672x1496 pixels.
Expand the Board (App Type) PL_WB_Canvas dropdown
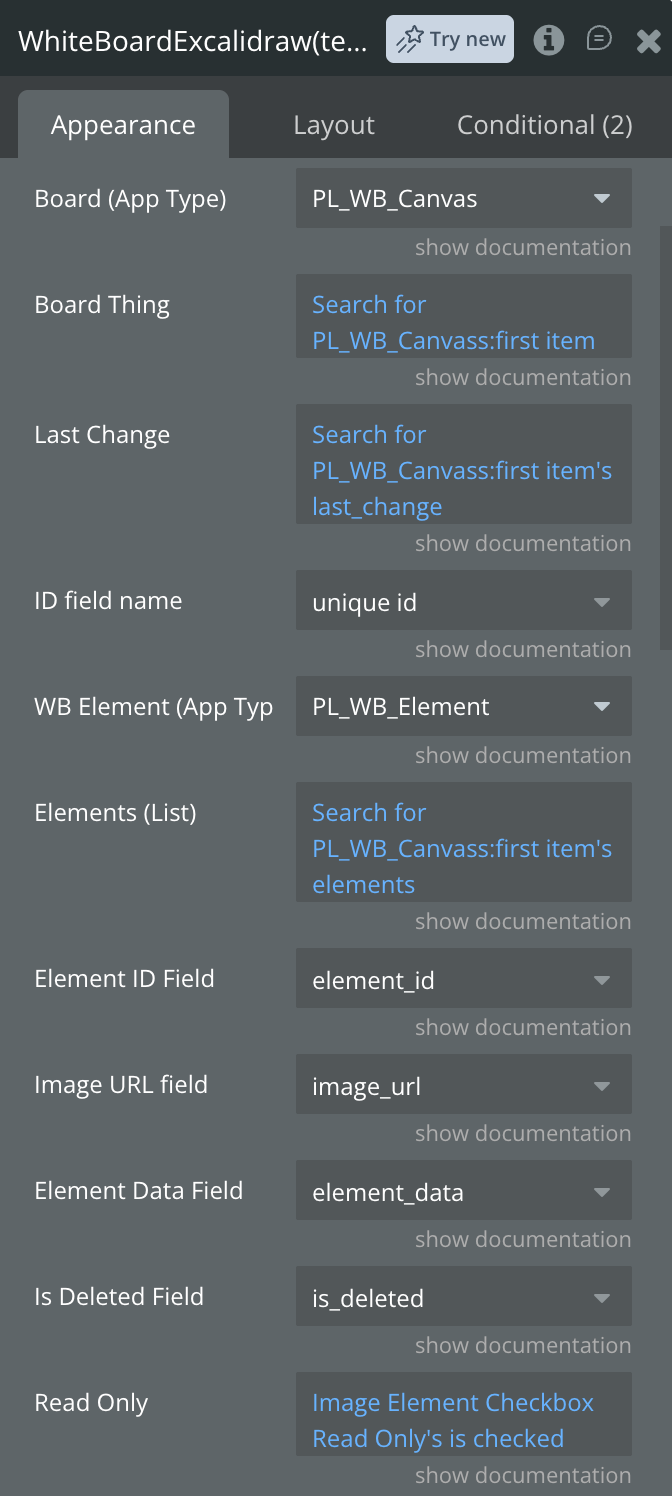click(x=464, y=199)
